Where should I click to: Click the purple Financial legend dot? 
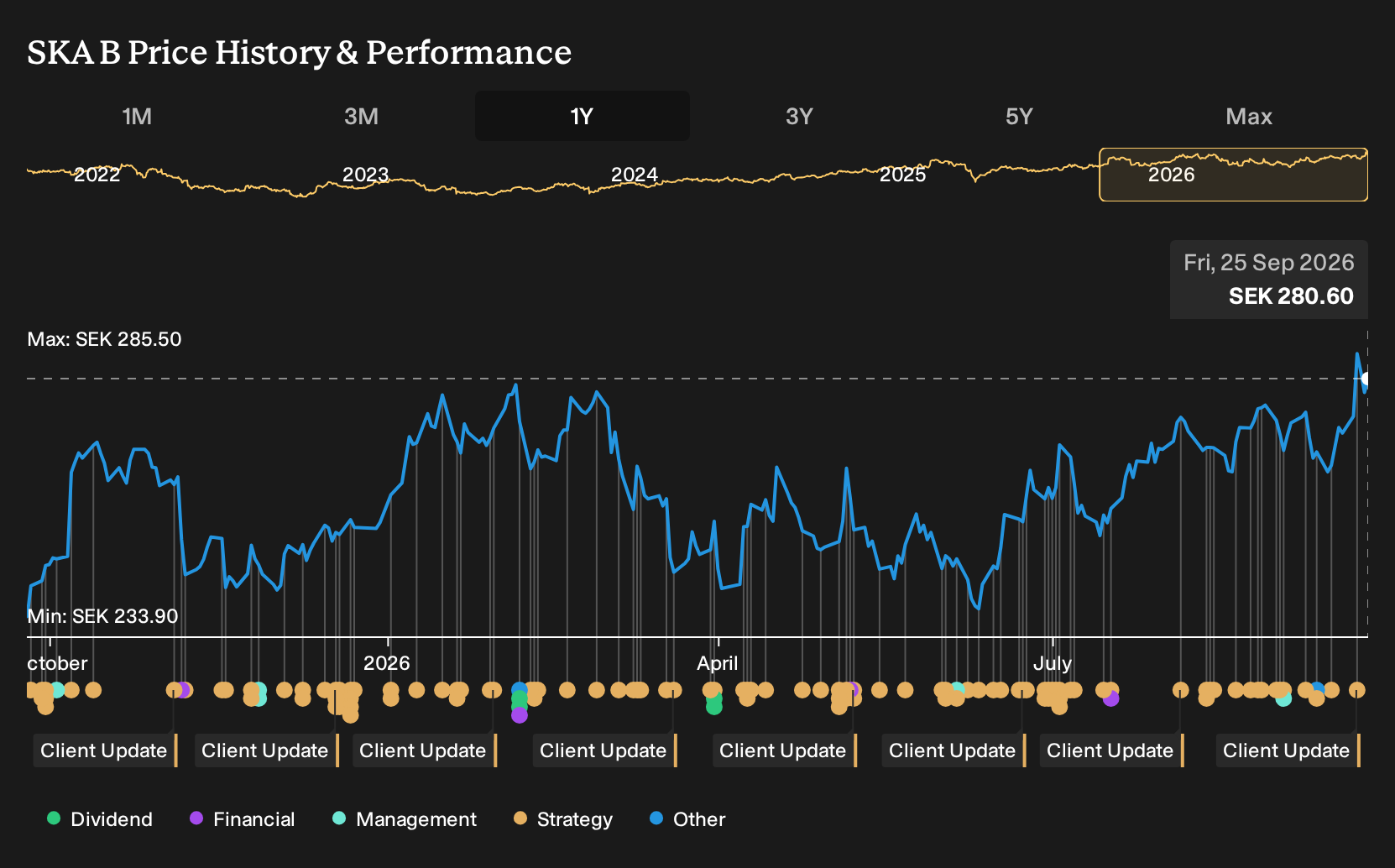point(196,818)
